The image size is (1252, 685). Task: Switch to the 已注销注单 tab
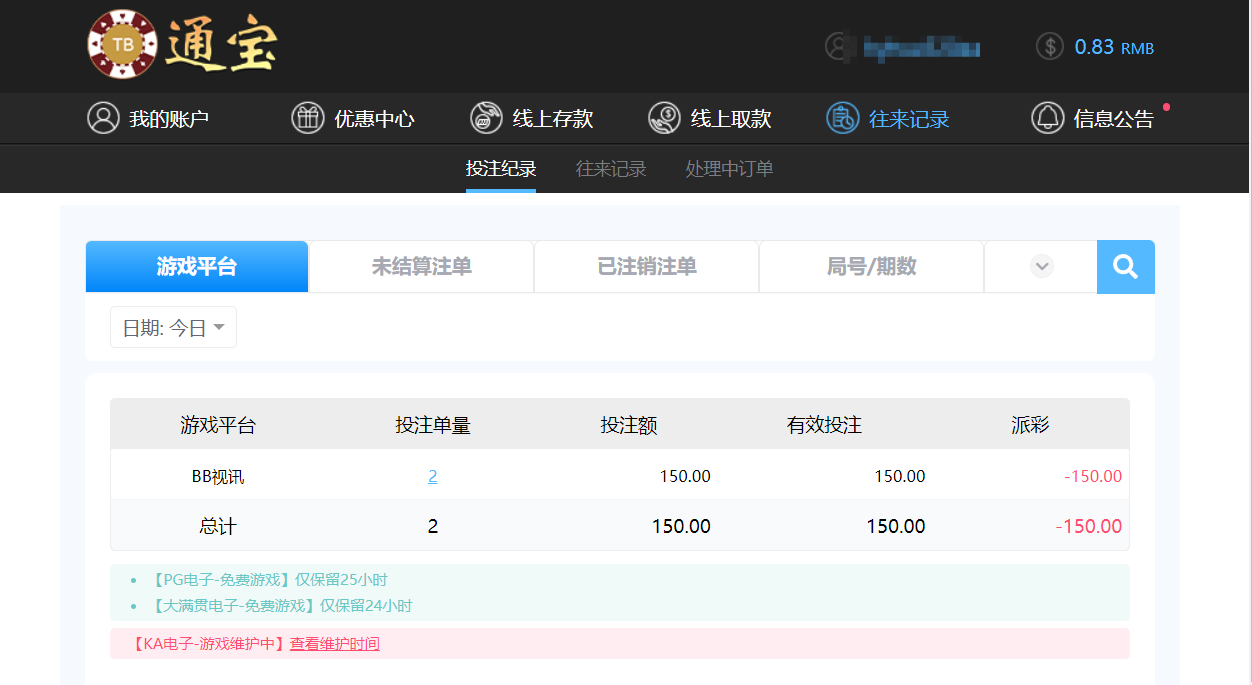coord(646,266)
